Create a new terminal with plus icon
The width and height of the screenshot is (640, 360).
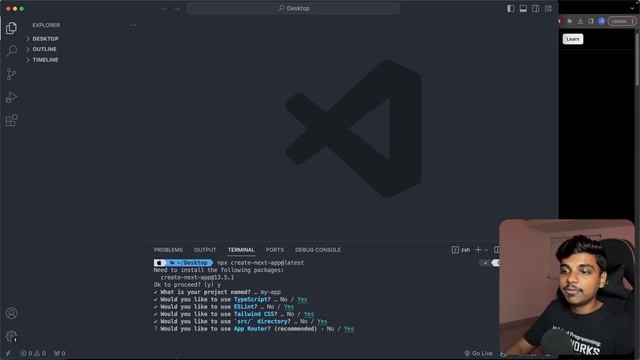coord(478,250)
